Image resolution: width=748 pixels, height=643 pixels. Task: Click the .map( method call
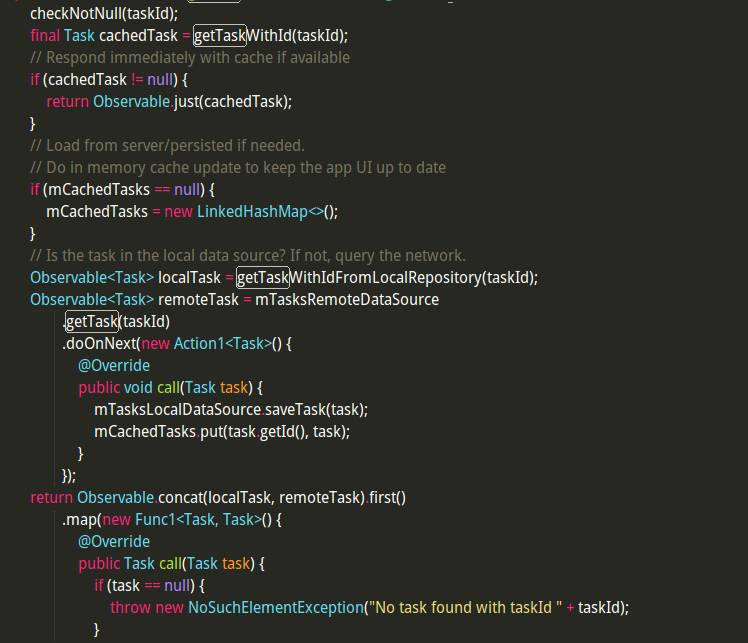[x=81, y=519]
